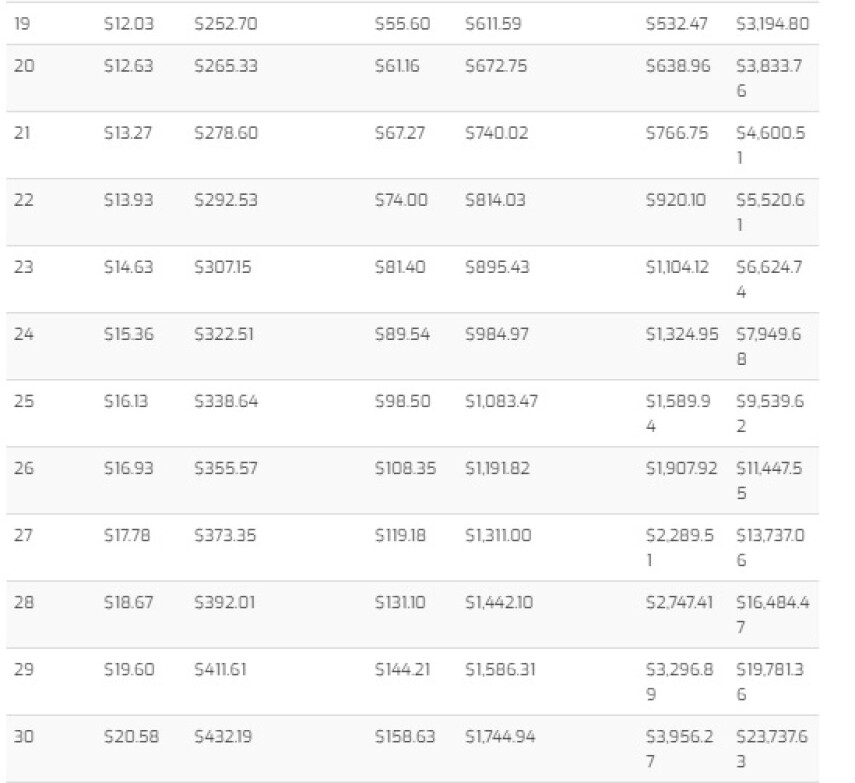Screen dimensions: 855x783
Task: Select the $392.01 cell in row 28
Action: click(225, 603)
